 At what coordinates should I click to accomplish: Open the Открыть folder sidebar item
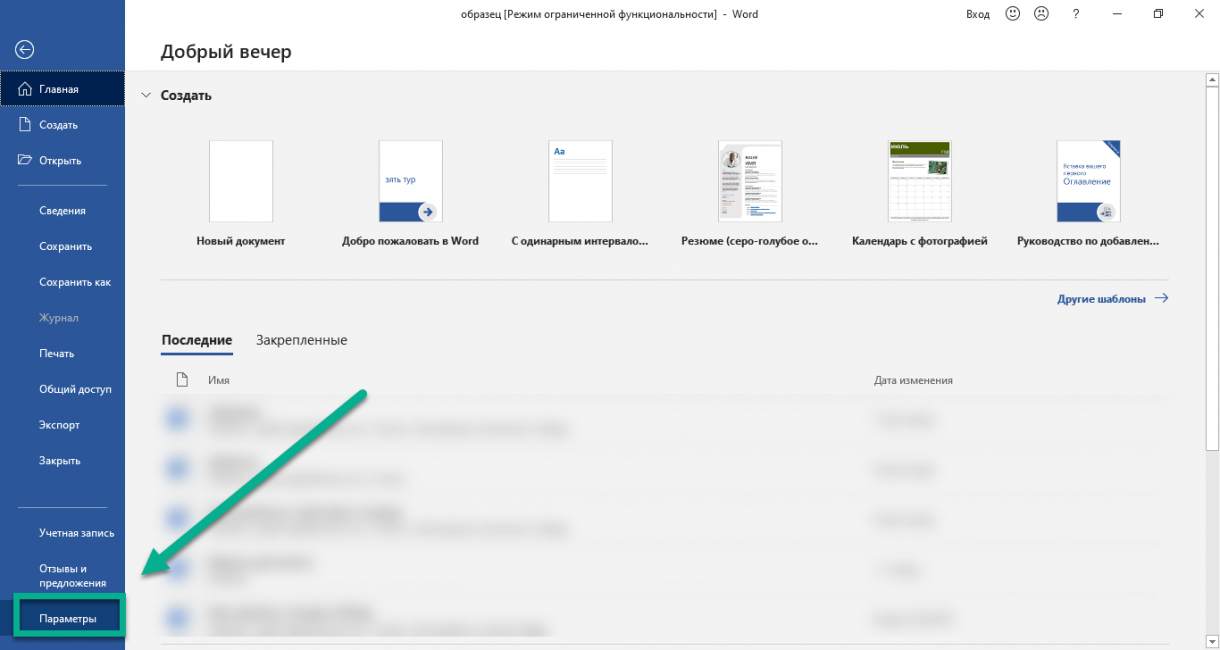coord(60,160)
